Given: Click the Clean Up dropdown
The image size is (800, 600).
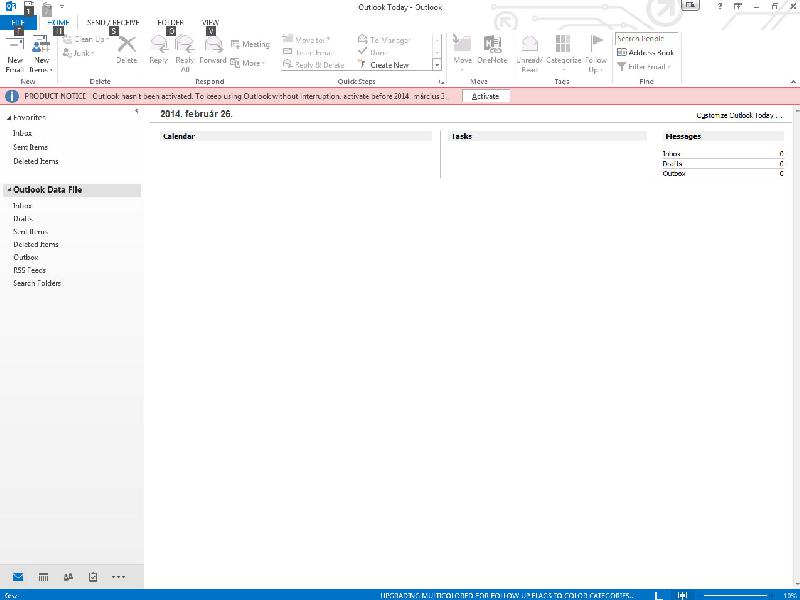Looking at the screenshot, I should click(86, 39).
